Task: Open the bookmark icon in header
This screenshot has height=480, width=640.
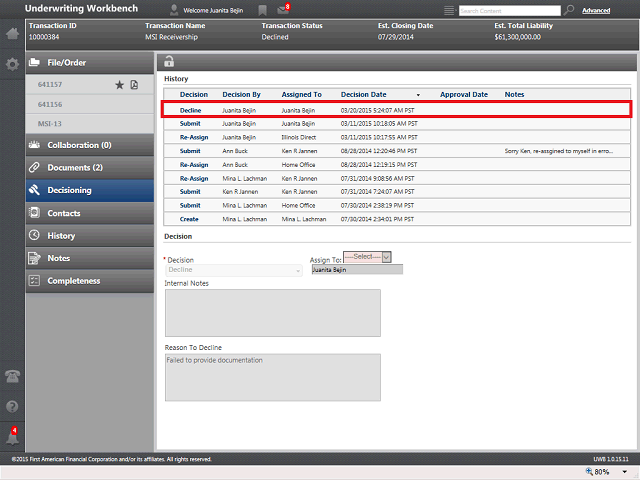Action: (x=262, y=10)
